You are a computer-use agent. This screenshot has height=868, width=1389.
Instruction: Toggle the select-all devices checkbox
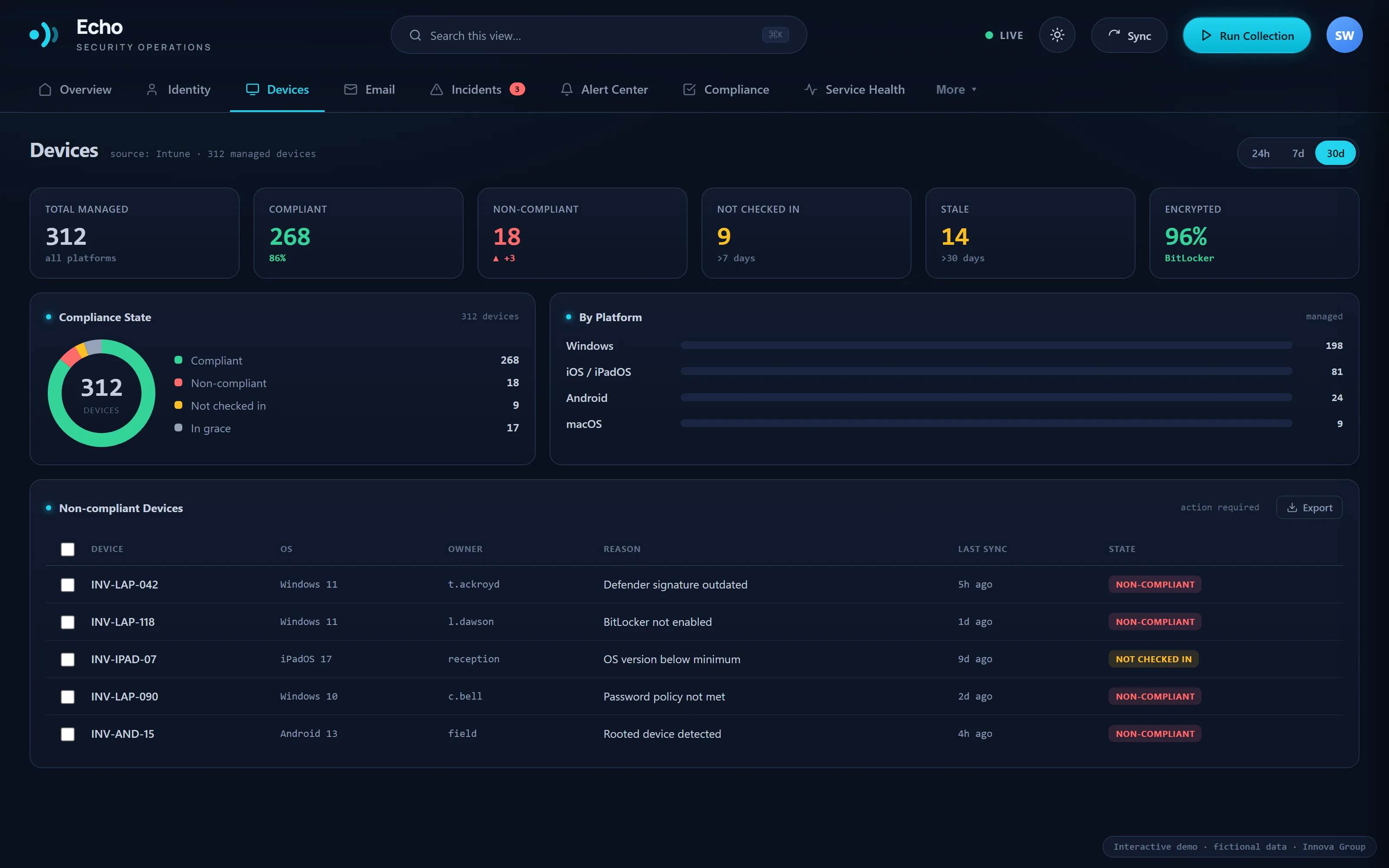point(68,549)
